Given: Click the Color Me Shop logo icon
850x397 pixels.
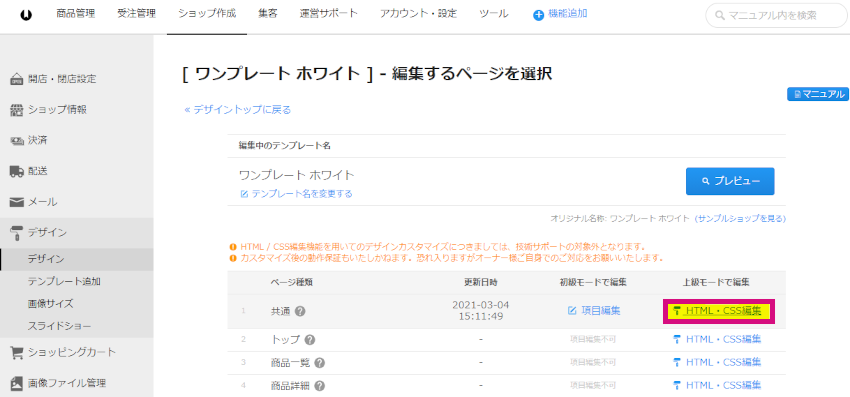Looking at the screenshot, I should [x=25, y=15].
